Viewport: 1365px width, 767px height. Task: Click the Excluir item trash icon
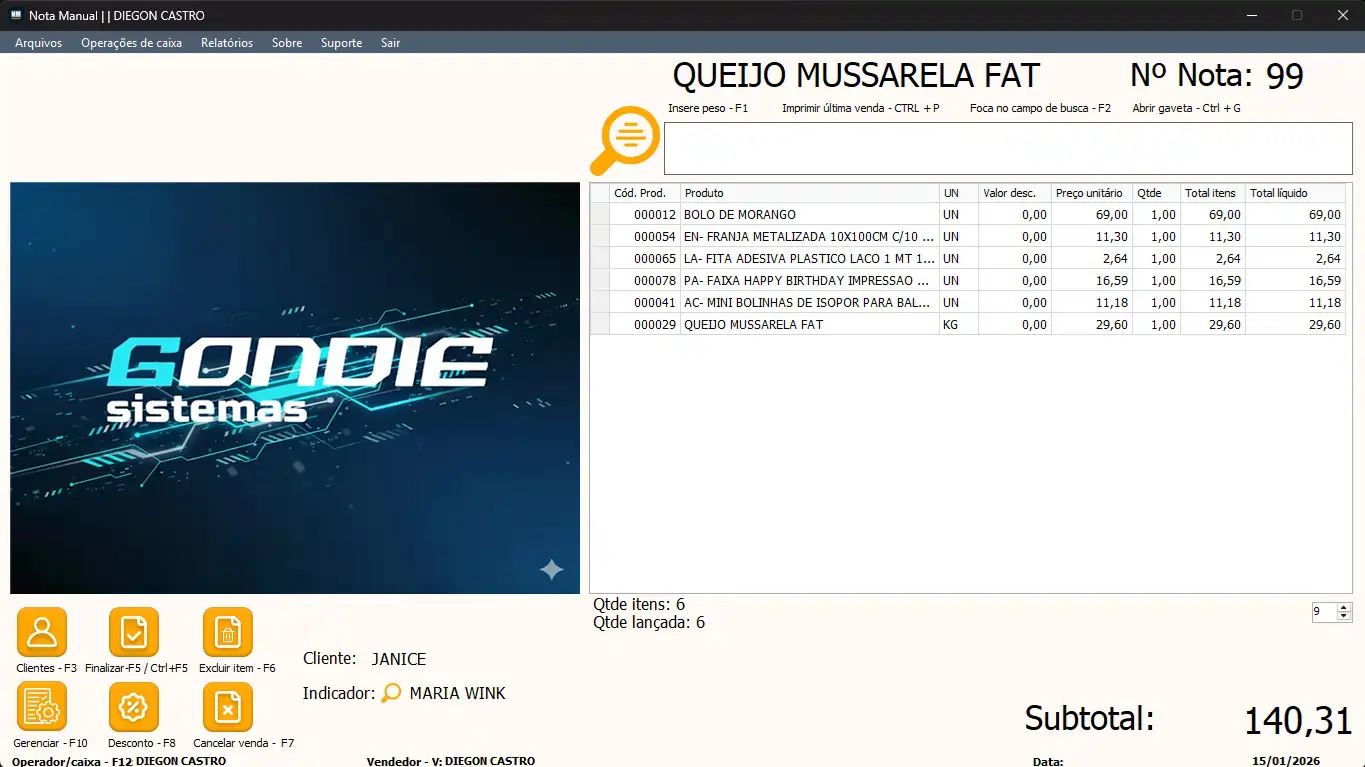(x=228, y=632)
